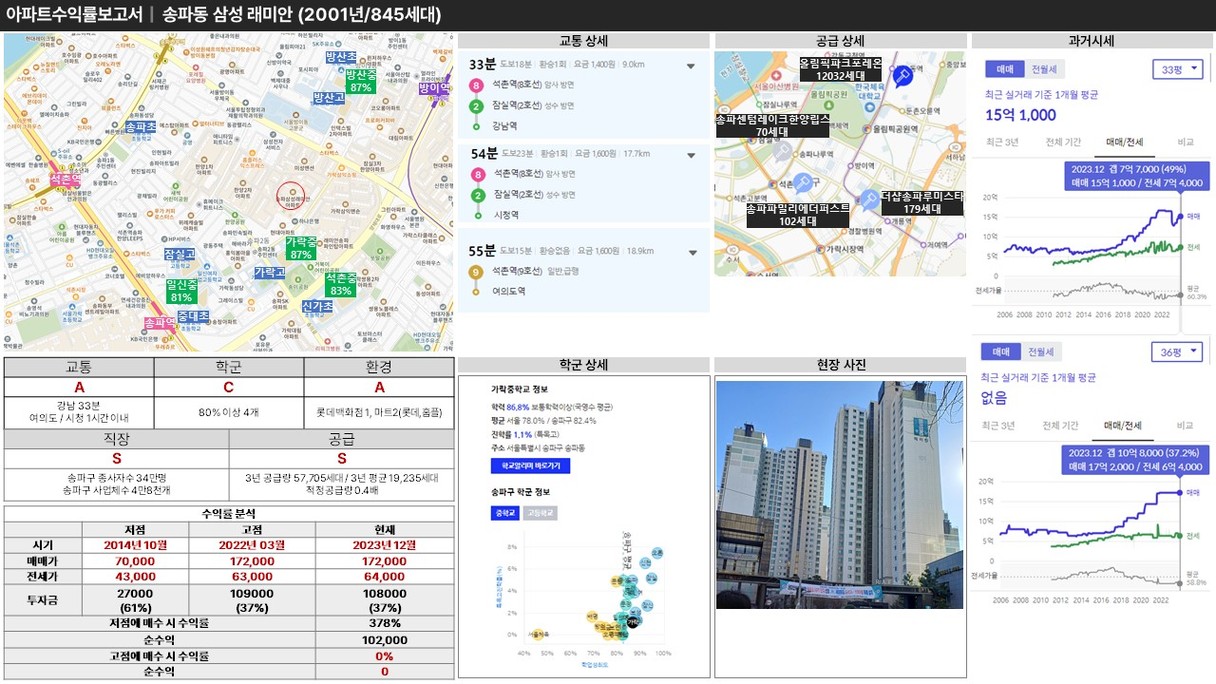Expand the 33분 Gangnam route details
The width and height of the screenshot is (1216, 684).
691,68
